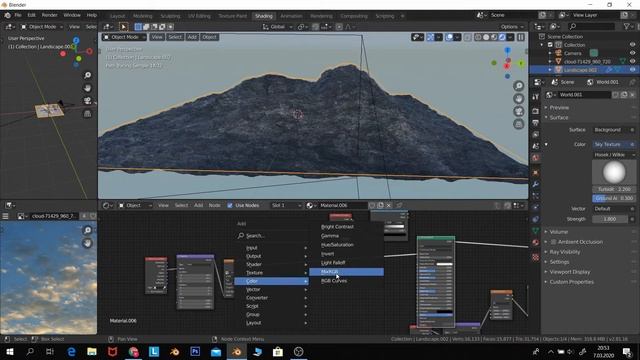Open the Object Mode dropdown in main viewport
640x360 pixels.
pyautogui.click(x=124, y=37)
